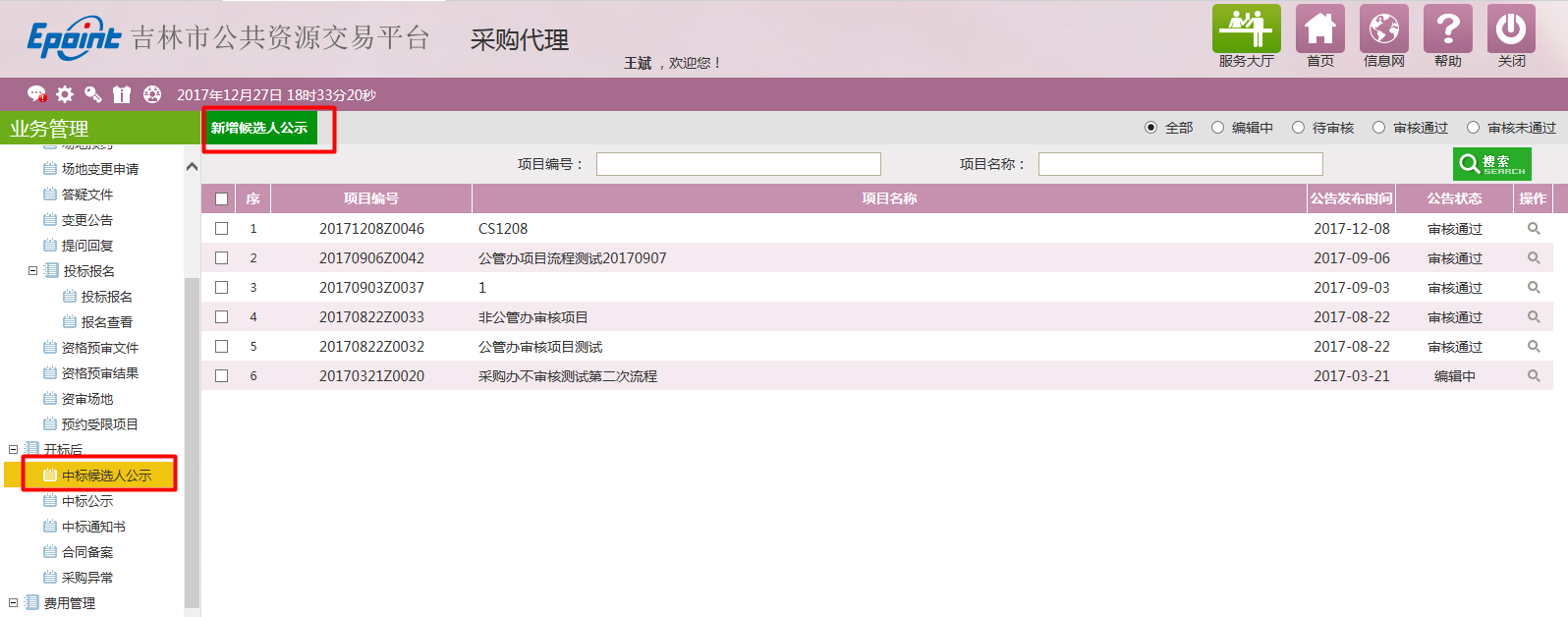Open 合同备案 in the sidebar menu
Image resolution: width=1568 pixels, height=617 pixels.
[x=87, y=552]
